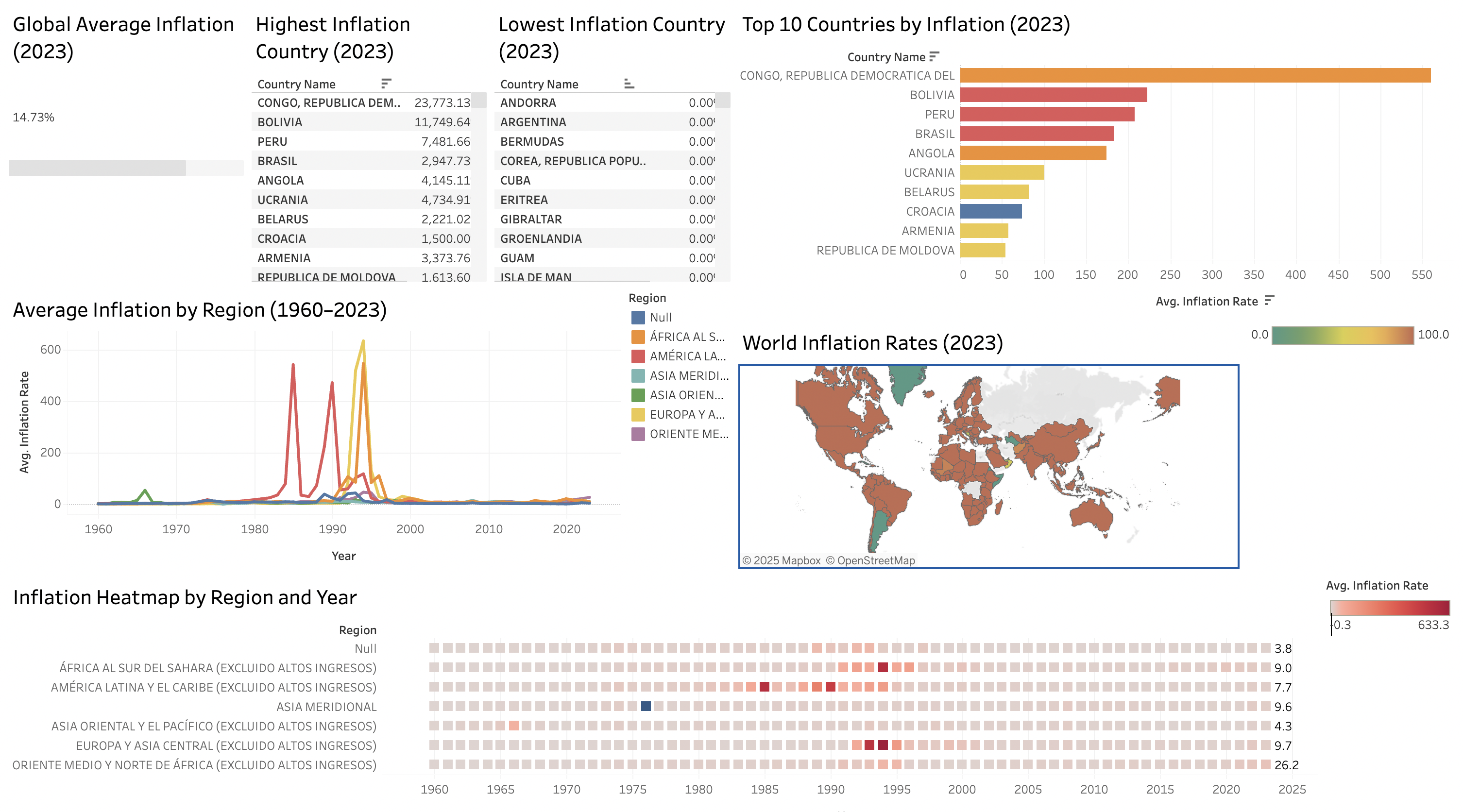Click sort icon beside Avg. Inflation Rate axis
The image size is (1463, 812).
[x=1269, y=301]
